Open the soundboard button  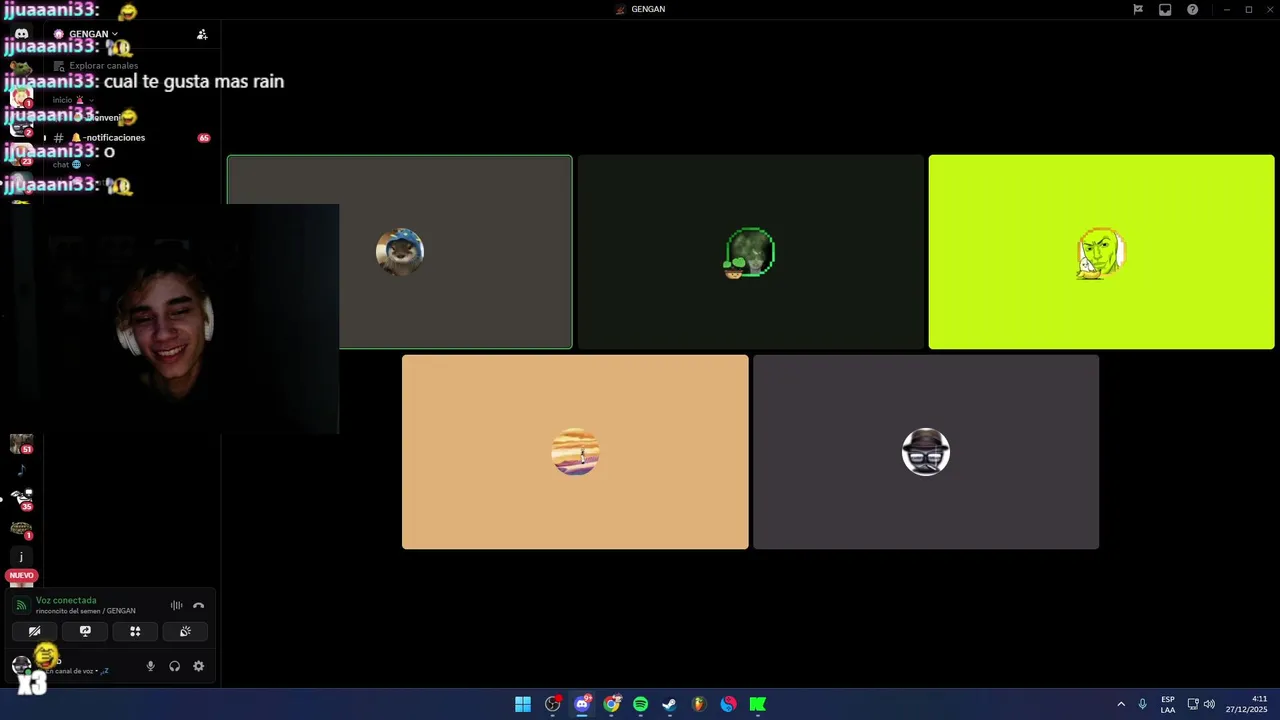tap(185, 632)
